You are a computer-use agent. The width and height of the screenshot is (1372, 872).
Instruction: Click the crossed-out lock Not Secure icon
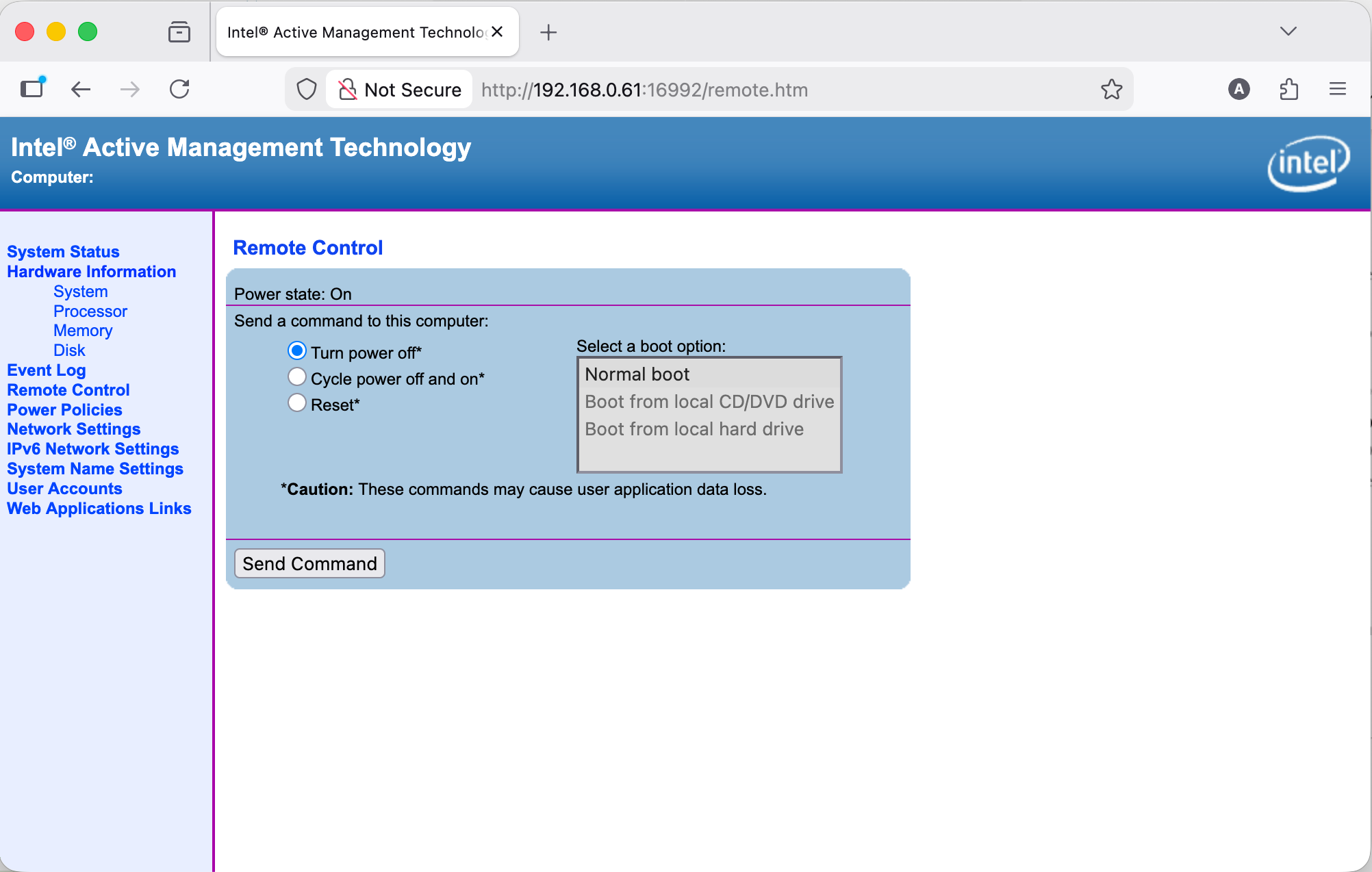348,89
